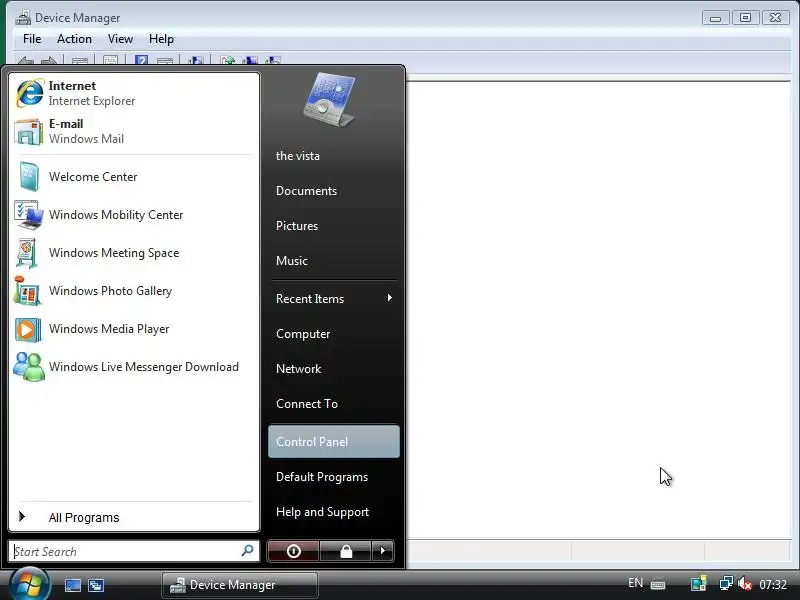Open File menu in Device Manager
800x600 pixels.
coord(32,39)
